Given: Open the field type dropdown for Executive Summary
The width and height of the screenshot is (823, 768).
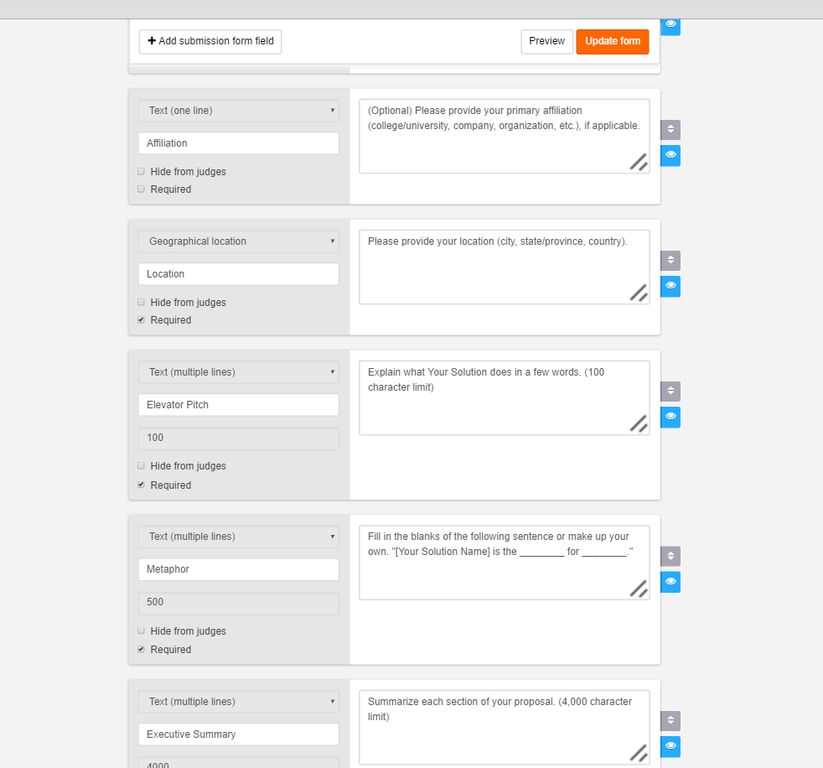Looking at the screenshot, I should pyautogui.click(x=238, y=701).
